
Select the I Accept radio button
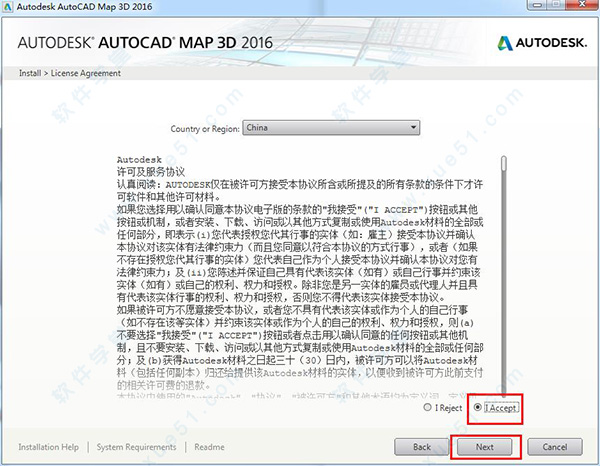click(477, 407)
